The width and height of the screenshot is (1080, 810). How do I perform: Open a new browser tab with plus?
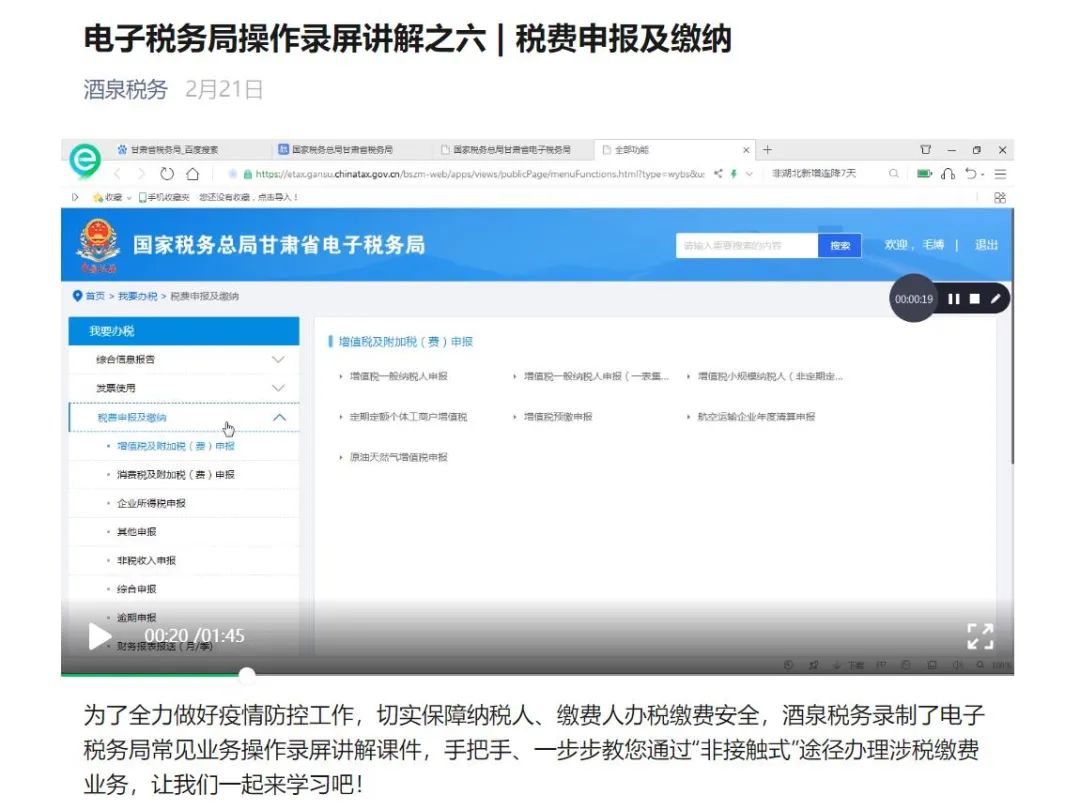[x=767, y=149]
